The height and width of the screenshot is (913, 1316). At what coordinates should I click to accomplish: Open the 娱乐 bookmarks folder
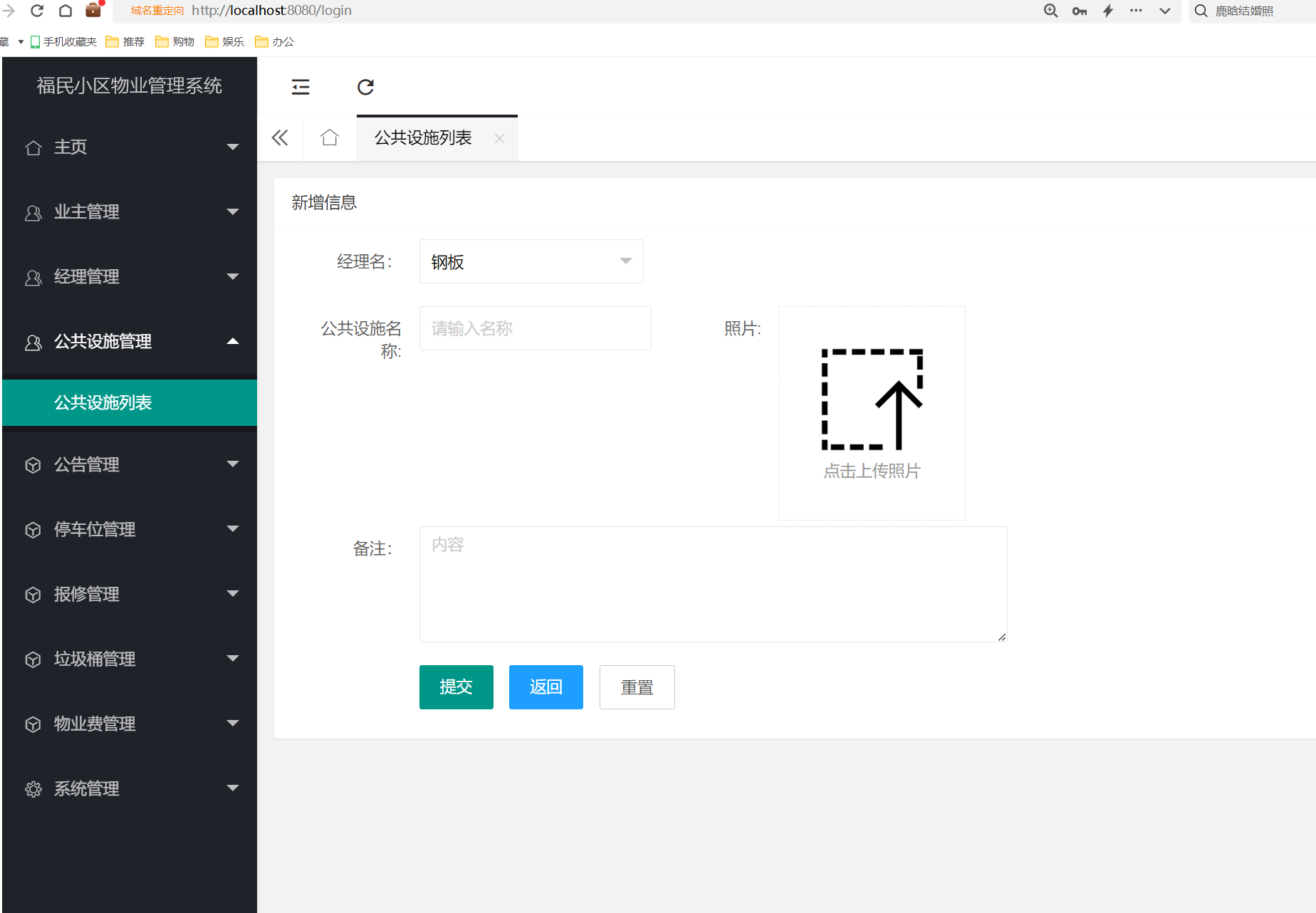pos(225,42)
